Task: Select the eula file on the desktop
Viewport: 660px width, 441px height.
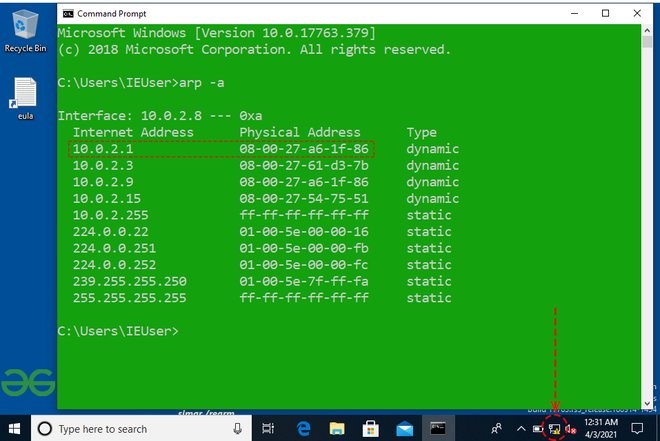Action: [x=25, y=98]
